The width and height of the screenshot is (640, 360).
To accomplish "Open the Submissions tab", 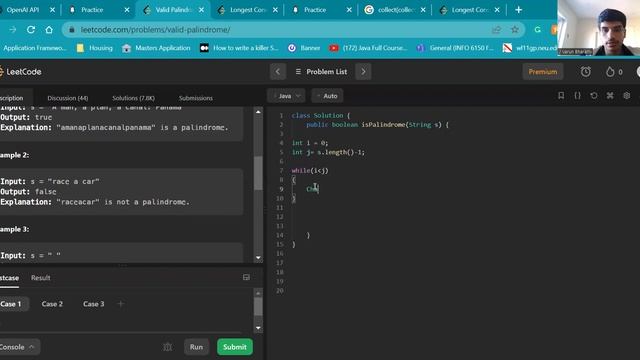I will pos(196,98).
